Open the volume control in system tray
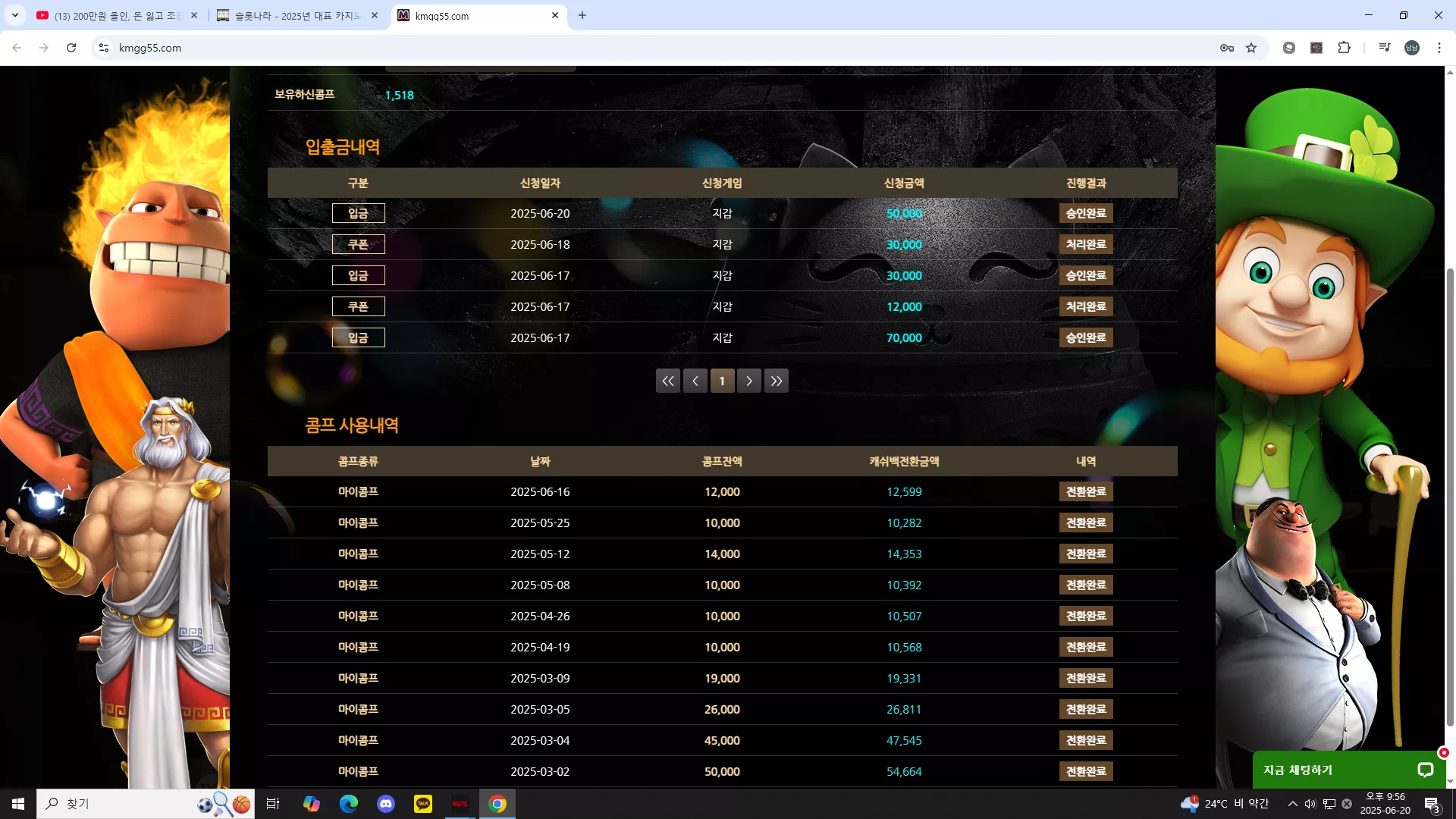Viewport: 1456px width, 819px height. pyautogui.click(x=1310, y=804)
